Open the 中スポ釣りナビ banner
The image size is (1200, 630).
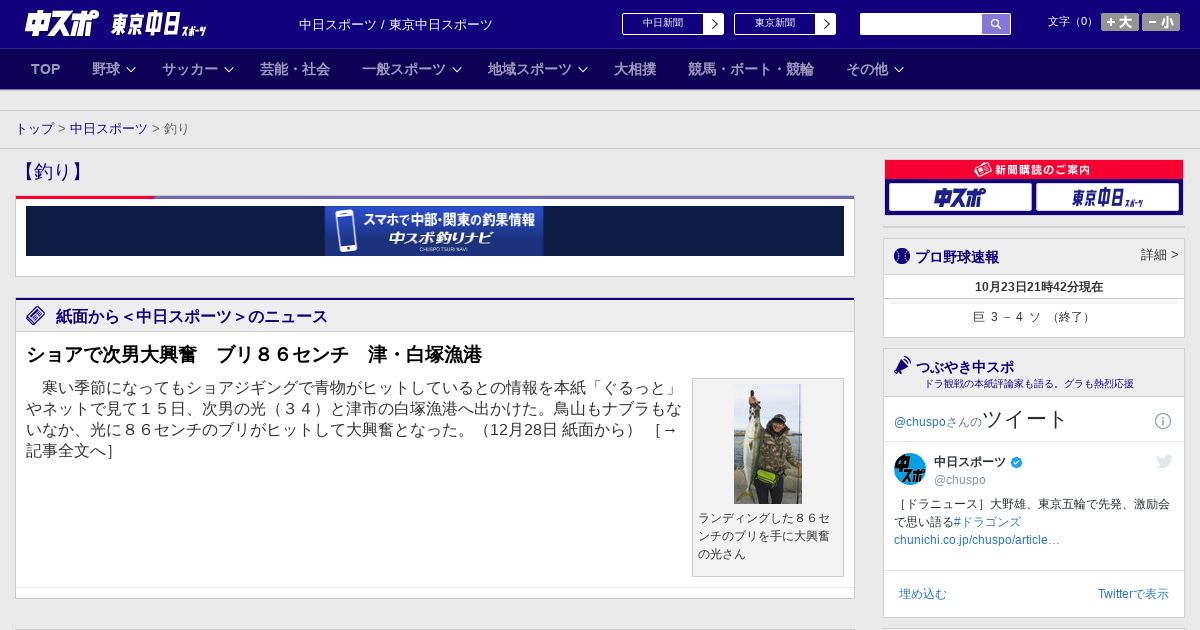click(434, 231)
